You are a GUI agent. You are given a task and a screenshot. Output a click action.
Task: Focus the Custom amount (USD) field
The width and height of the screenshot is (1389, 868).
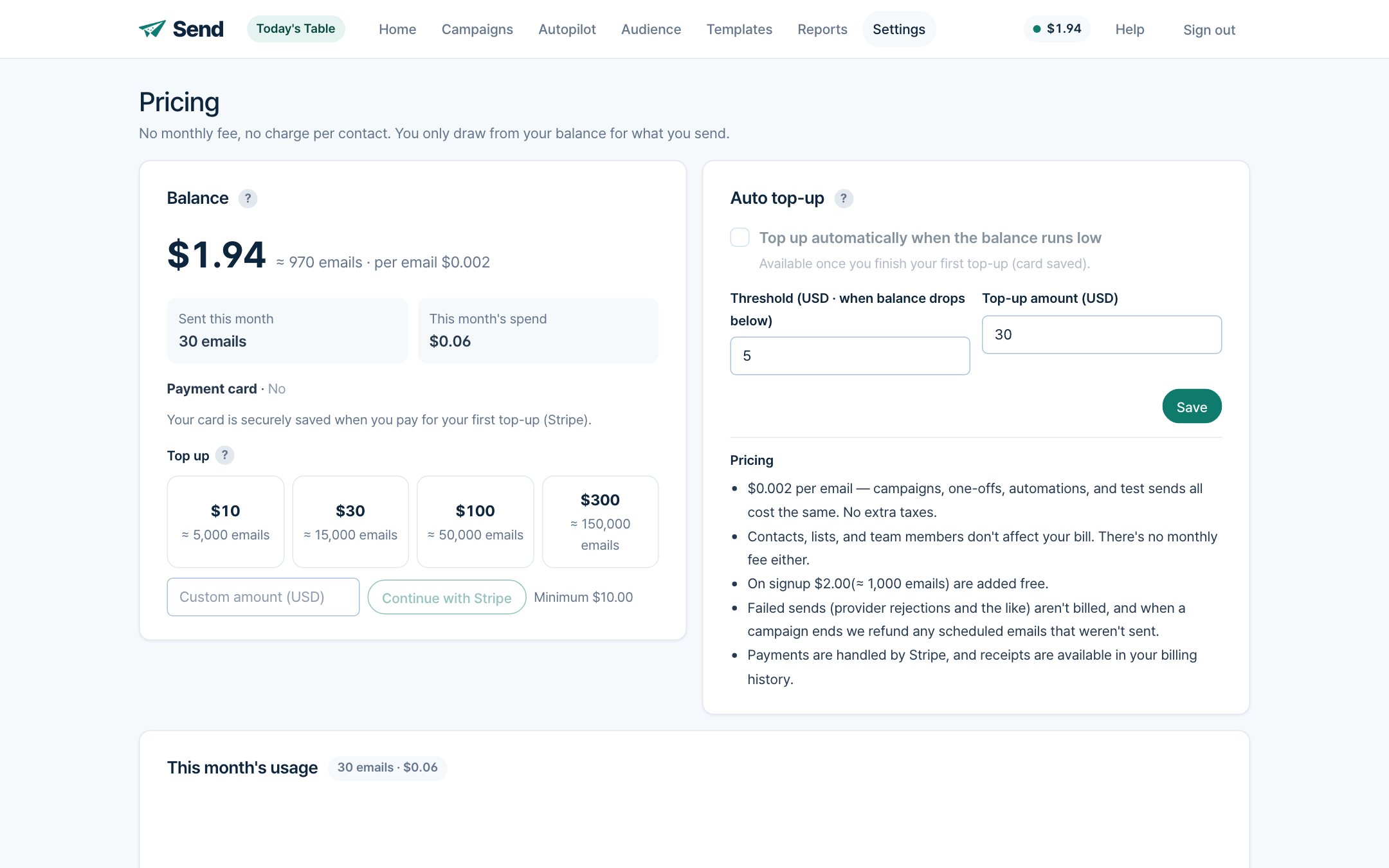tap(263, 597)
